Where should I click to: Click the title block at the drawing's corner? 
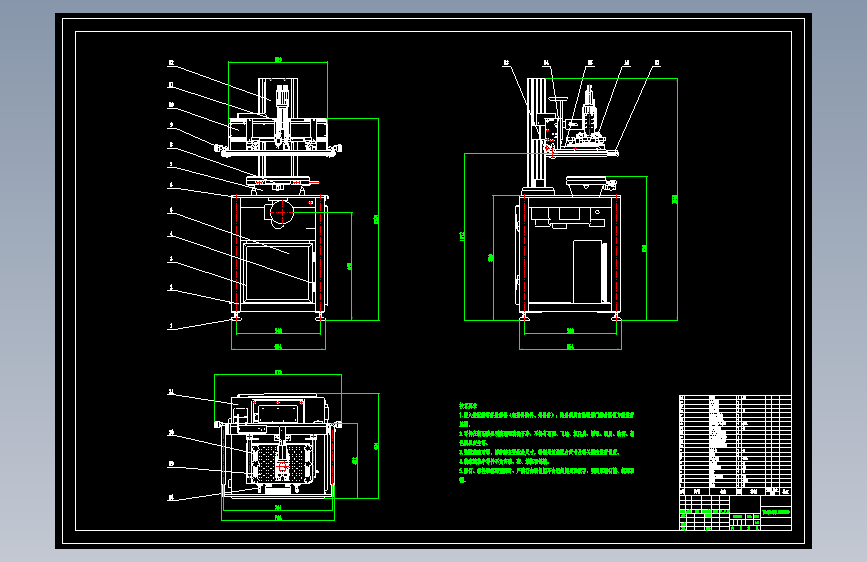pos(735,513)
